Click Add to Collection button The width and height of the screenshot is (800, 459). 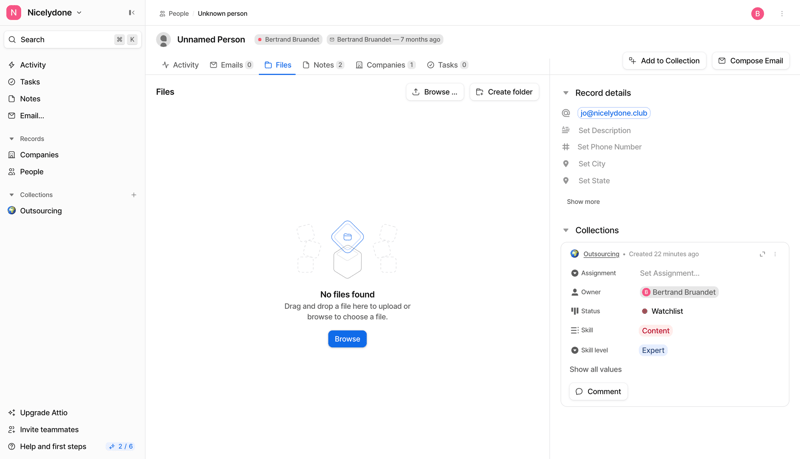(664, 61)
